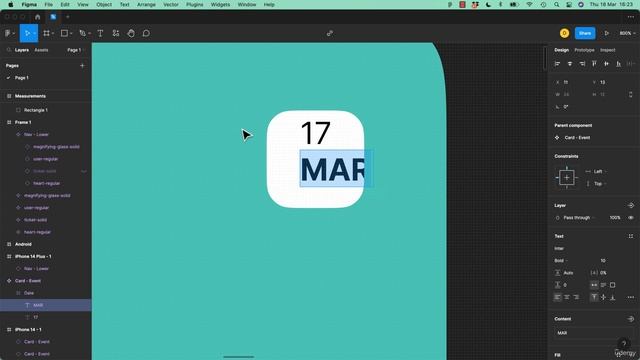This screenshot has width=640, height=360.
Task: Click the layer opacity 100% field
Action: (x=615, y=218)
